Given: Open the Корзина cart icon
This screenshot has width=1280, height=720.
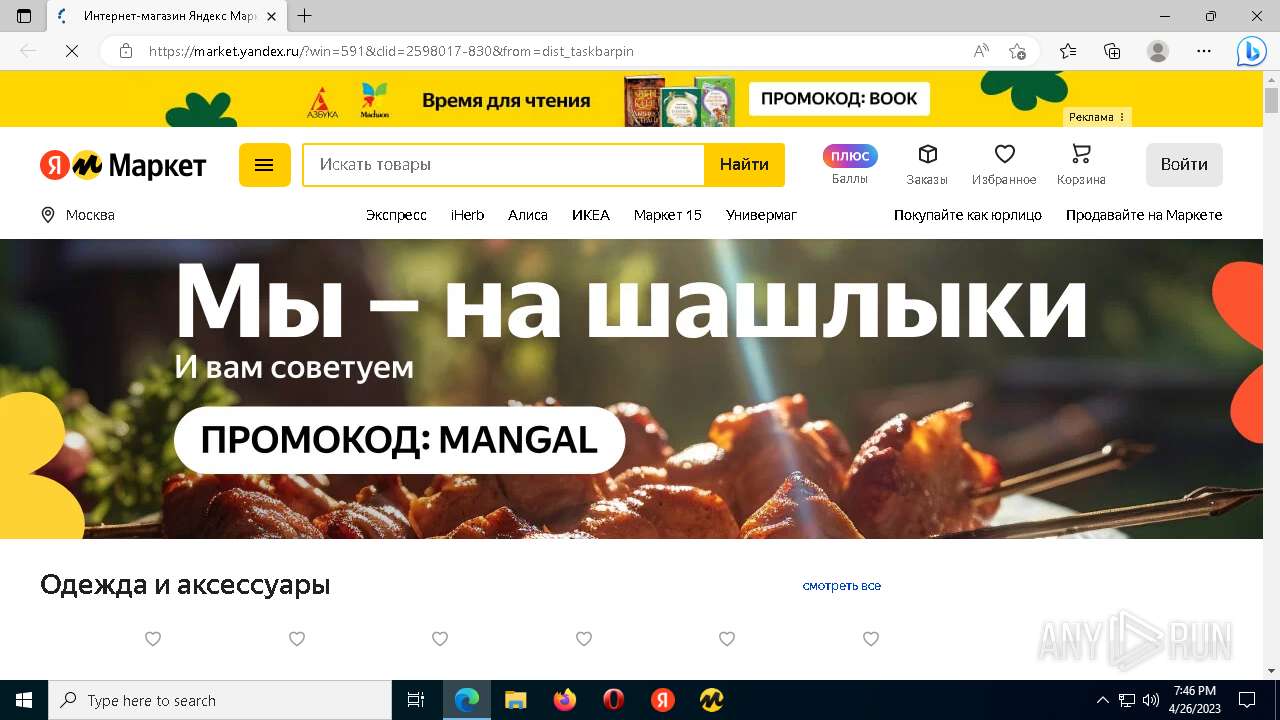Looking at the screenshot, I should click(1081, 165).
